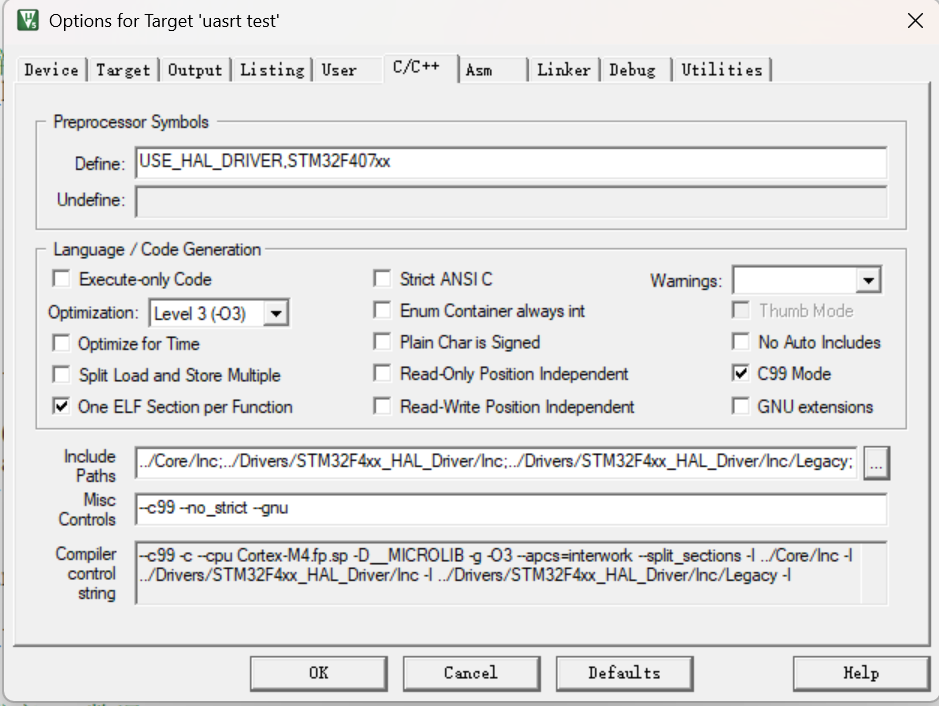Viewport: 939px width, 706px height.
Task: Open Help for this dialog
Action: click(861, 673)
